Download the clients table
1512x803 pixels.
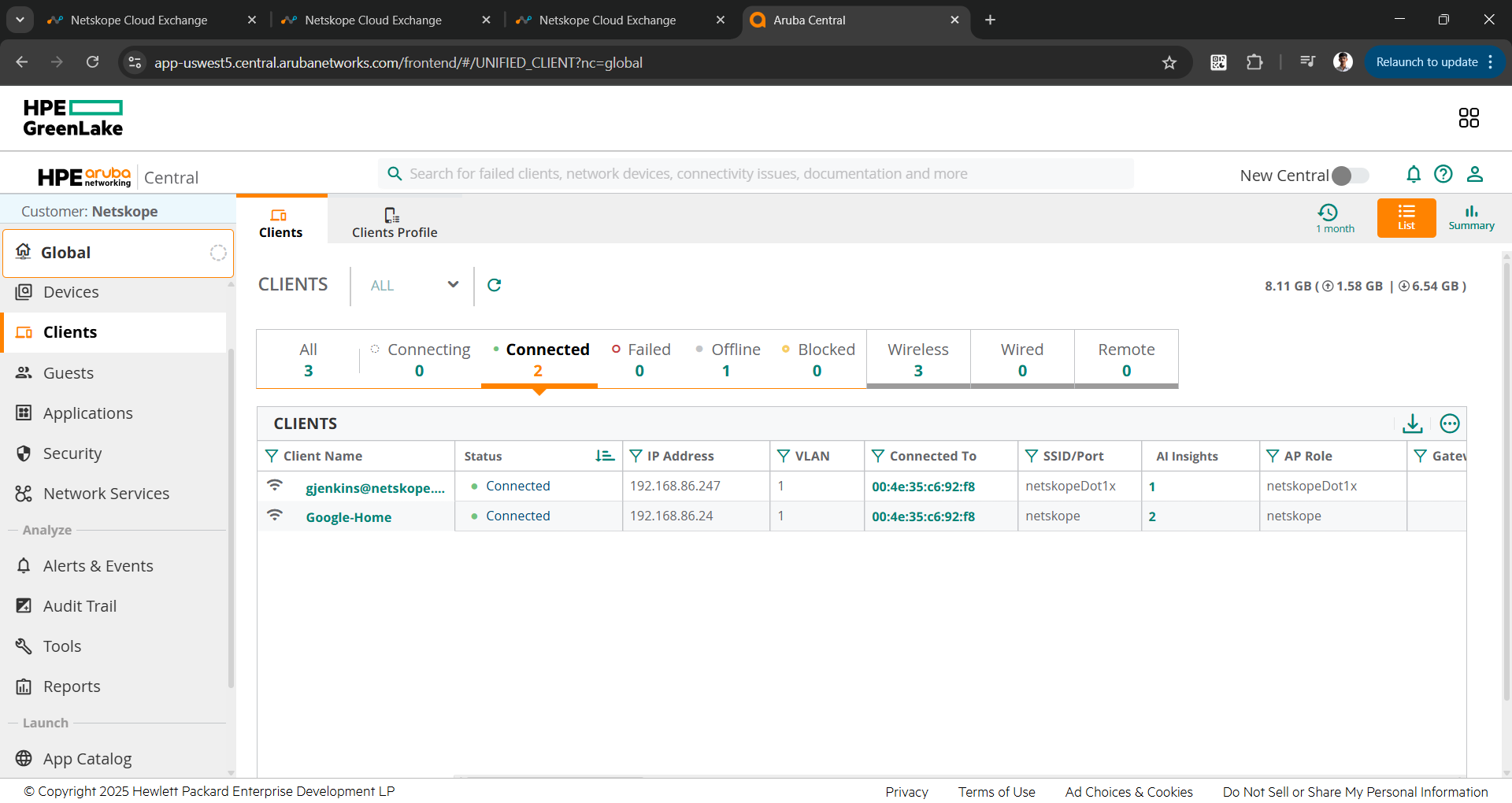[1413, 424]
